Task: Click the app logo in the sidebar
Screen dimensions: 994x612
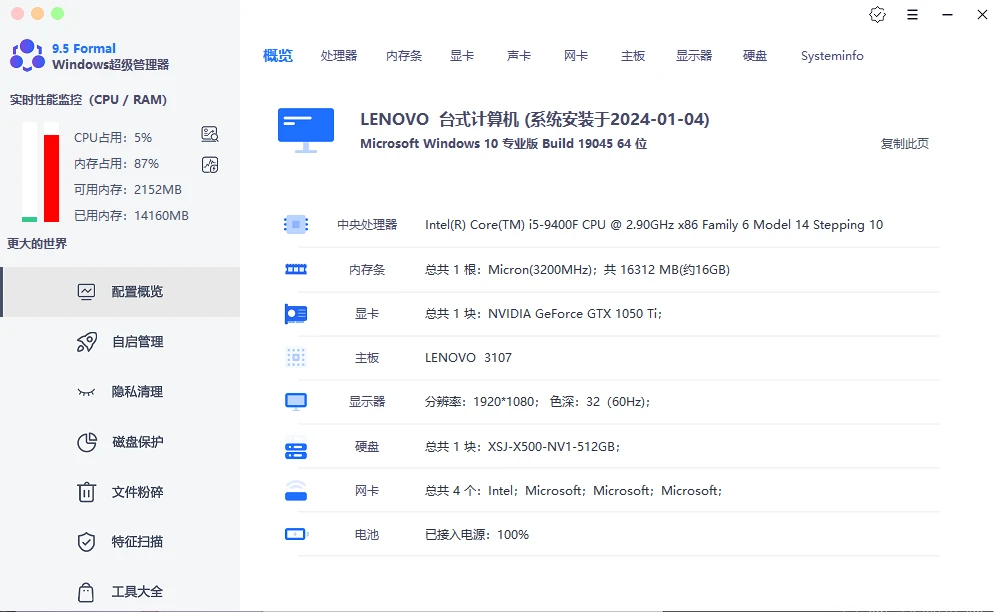Action: tap(27, 55)
